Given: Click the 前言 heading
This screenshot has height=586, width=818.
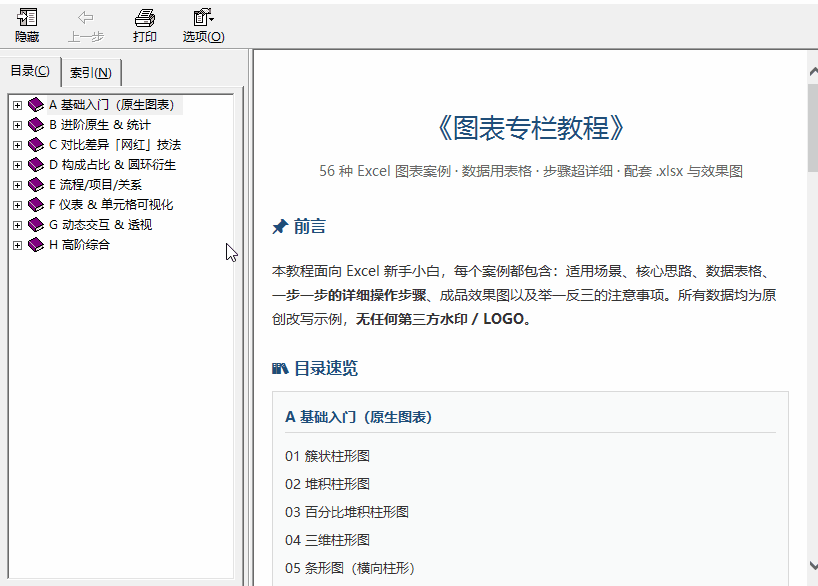Looking at the screenshot, I should point(309,226).
